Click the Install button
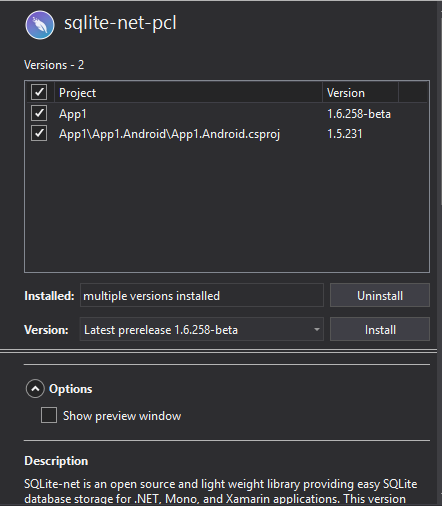The image size is (442, 506). (x=380, y=329)
